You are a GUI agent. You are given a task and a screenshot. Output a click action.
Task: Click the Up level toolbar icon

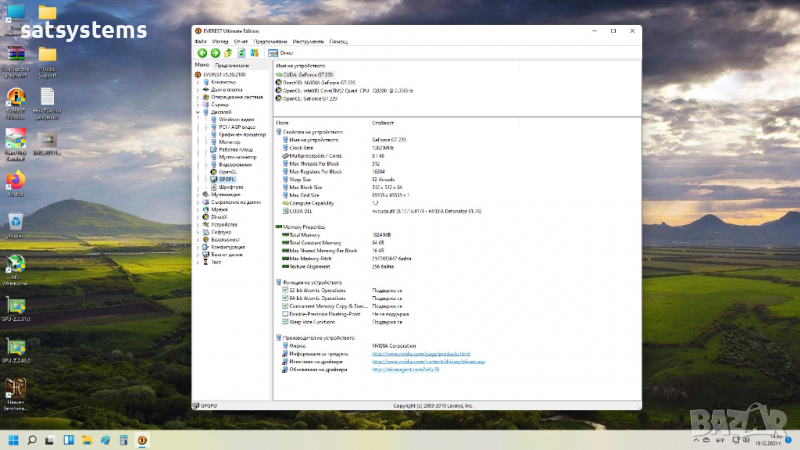tap(228, 52)
